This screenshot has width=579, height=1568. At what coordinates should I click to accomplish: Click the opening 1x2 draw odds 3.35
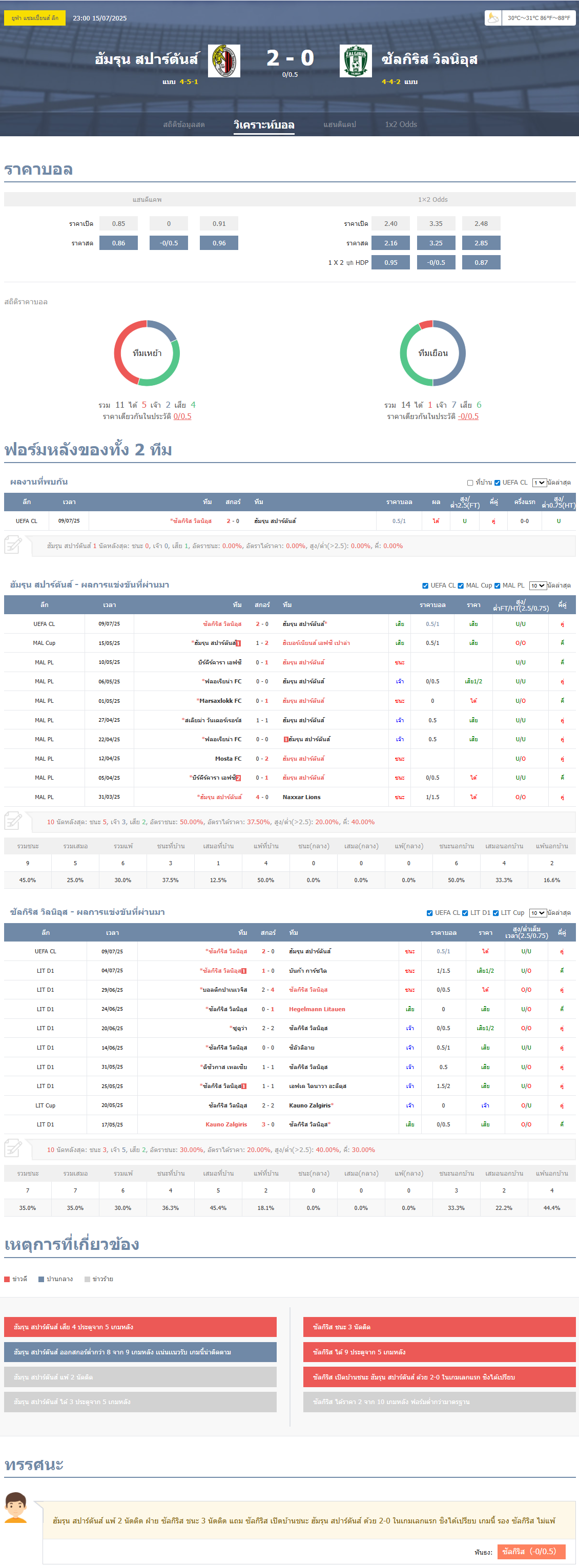[436, 223]
